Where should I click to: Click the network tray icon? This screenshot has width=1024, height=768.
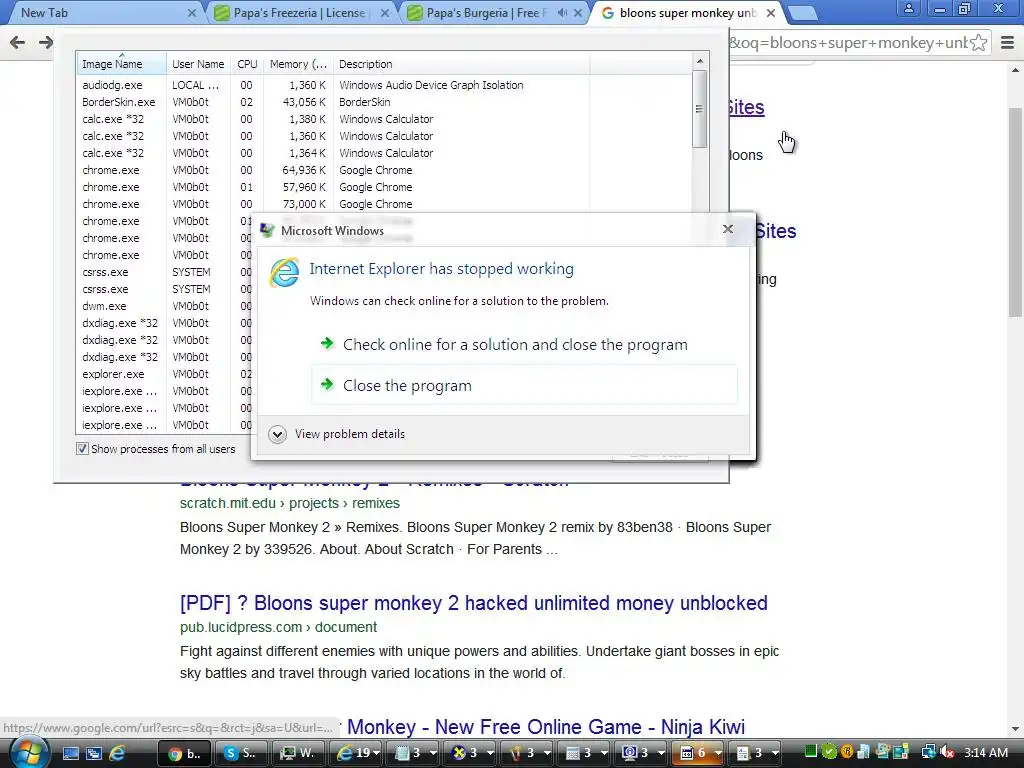click(x=929, y=752)
